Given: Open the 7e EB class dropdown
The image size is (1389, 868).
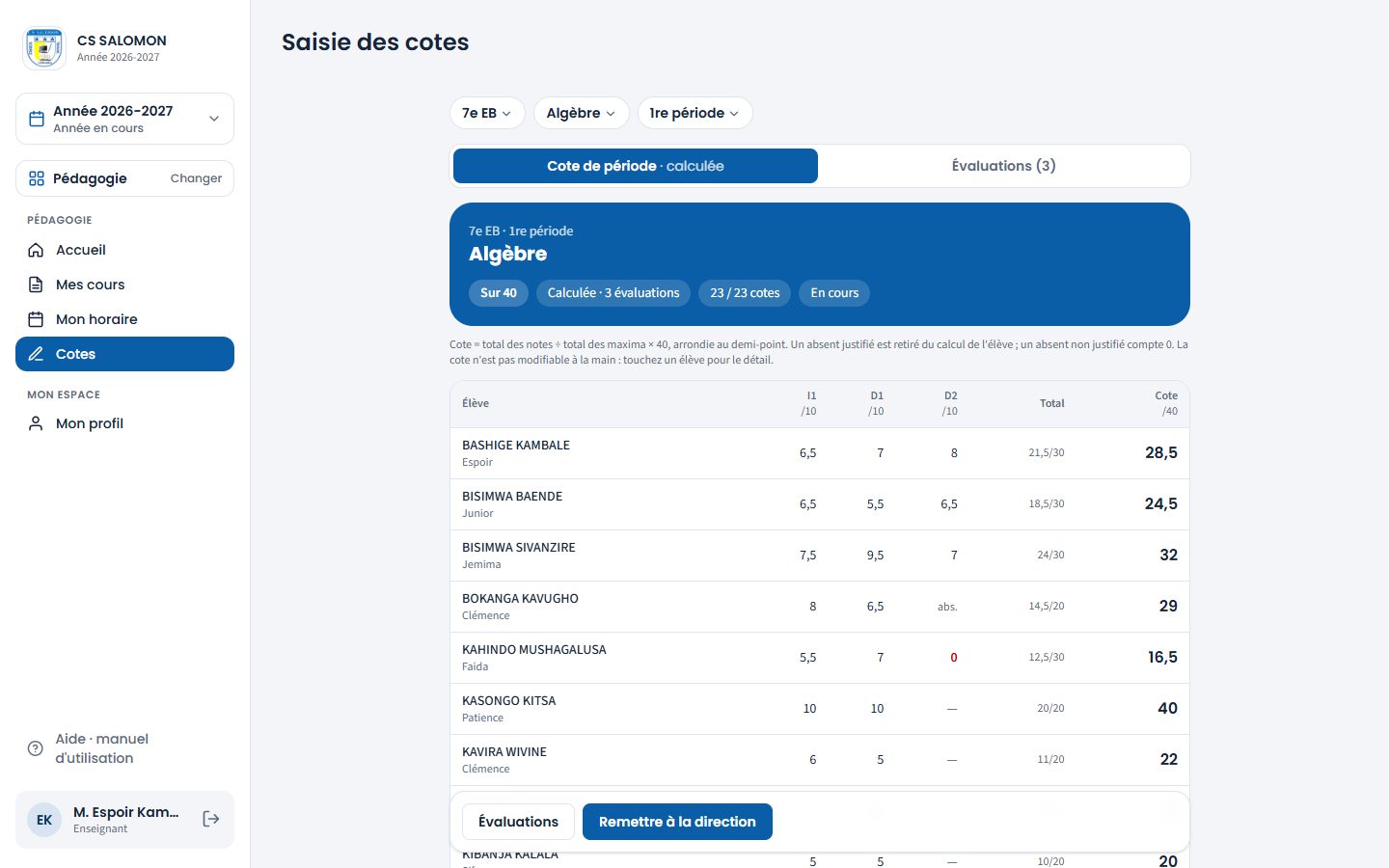Looking at the screenshot, I should tap(487, 113).
